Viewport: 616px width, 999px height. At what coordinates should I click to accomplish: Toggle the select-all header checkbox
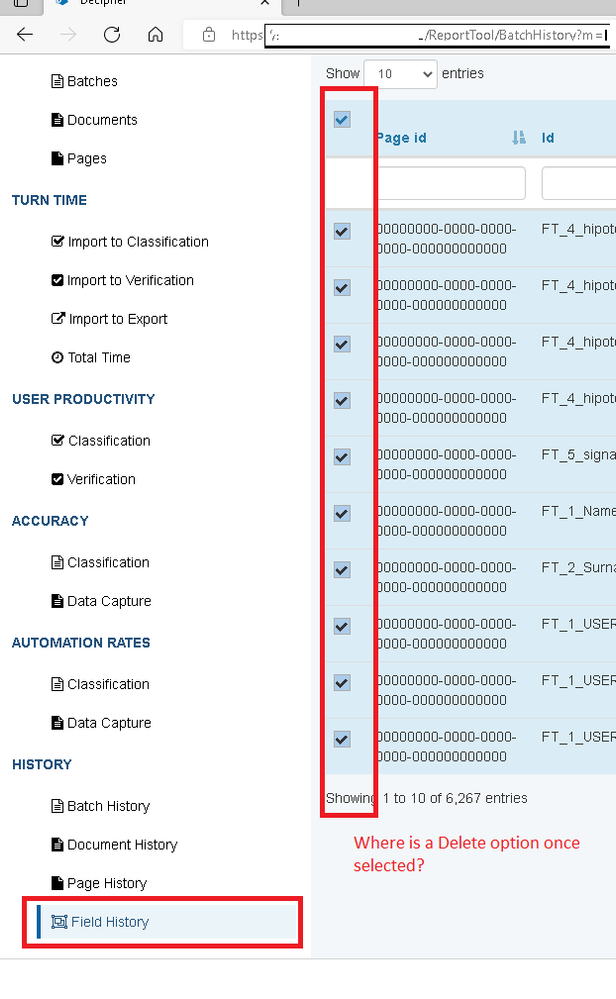point(342,120)
